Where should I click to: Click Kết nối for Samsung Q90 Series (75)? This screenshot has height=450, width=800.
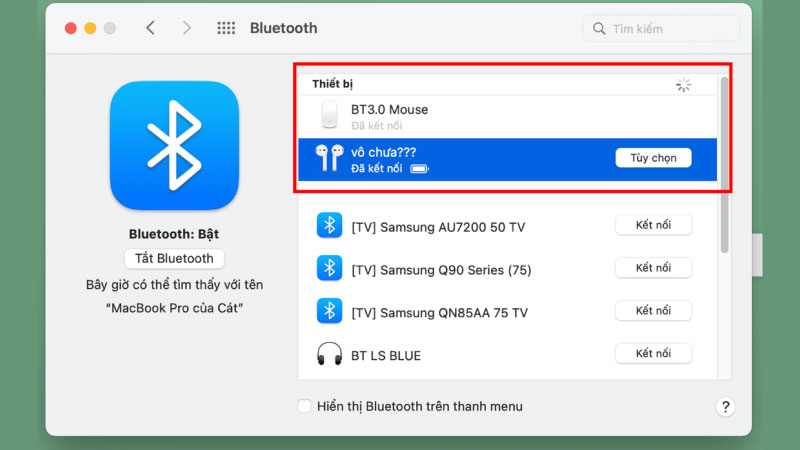[653, 268]
